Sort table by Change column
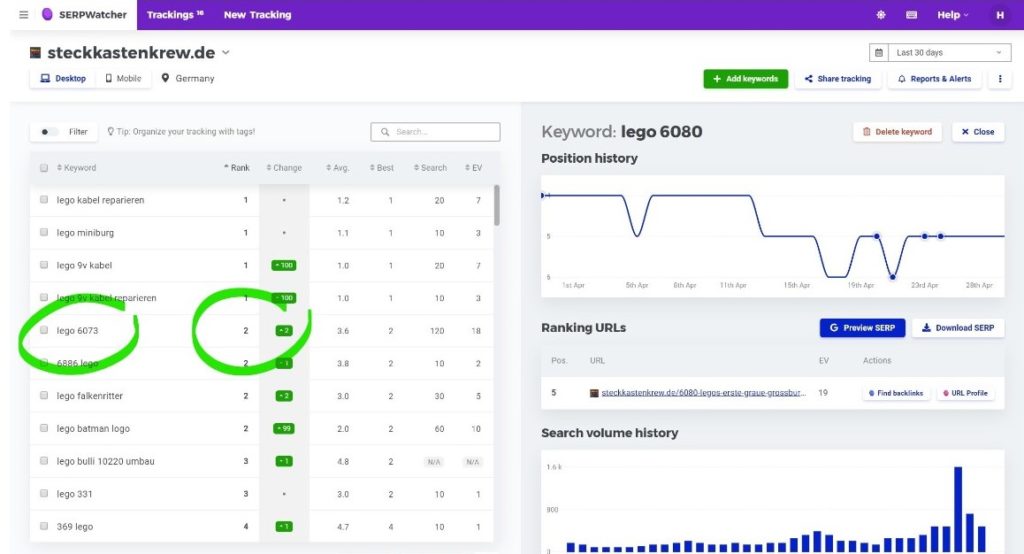 coord(284,168)
